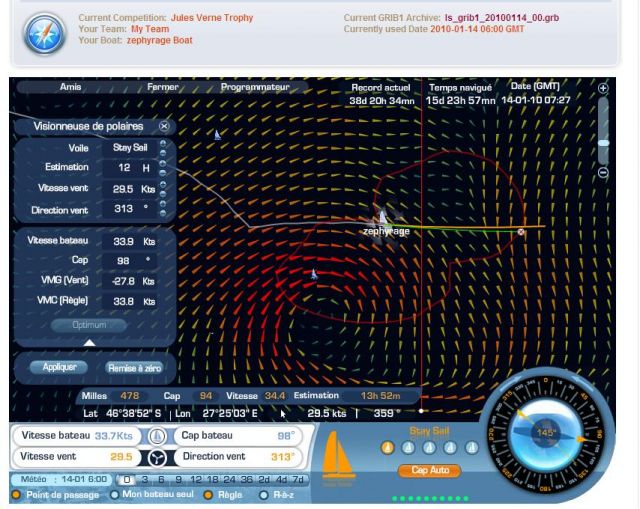Click the Optimum button
The height and width of the screenshot is (509, 640).
click(89, 325)
